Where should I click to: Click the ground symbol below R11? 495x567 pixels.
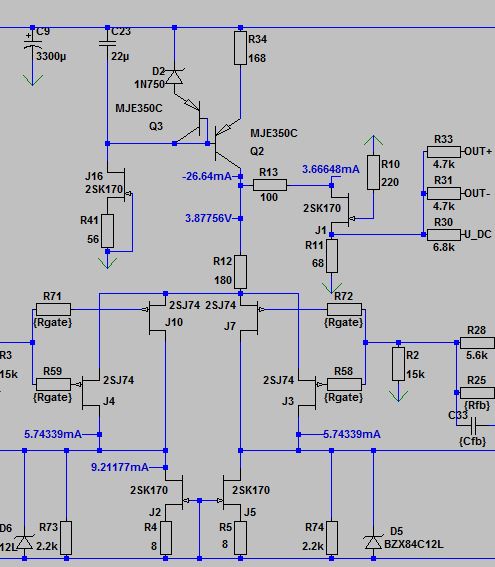point(332,287)
